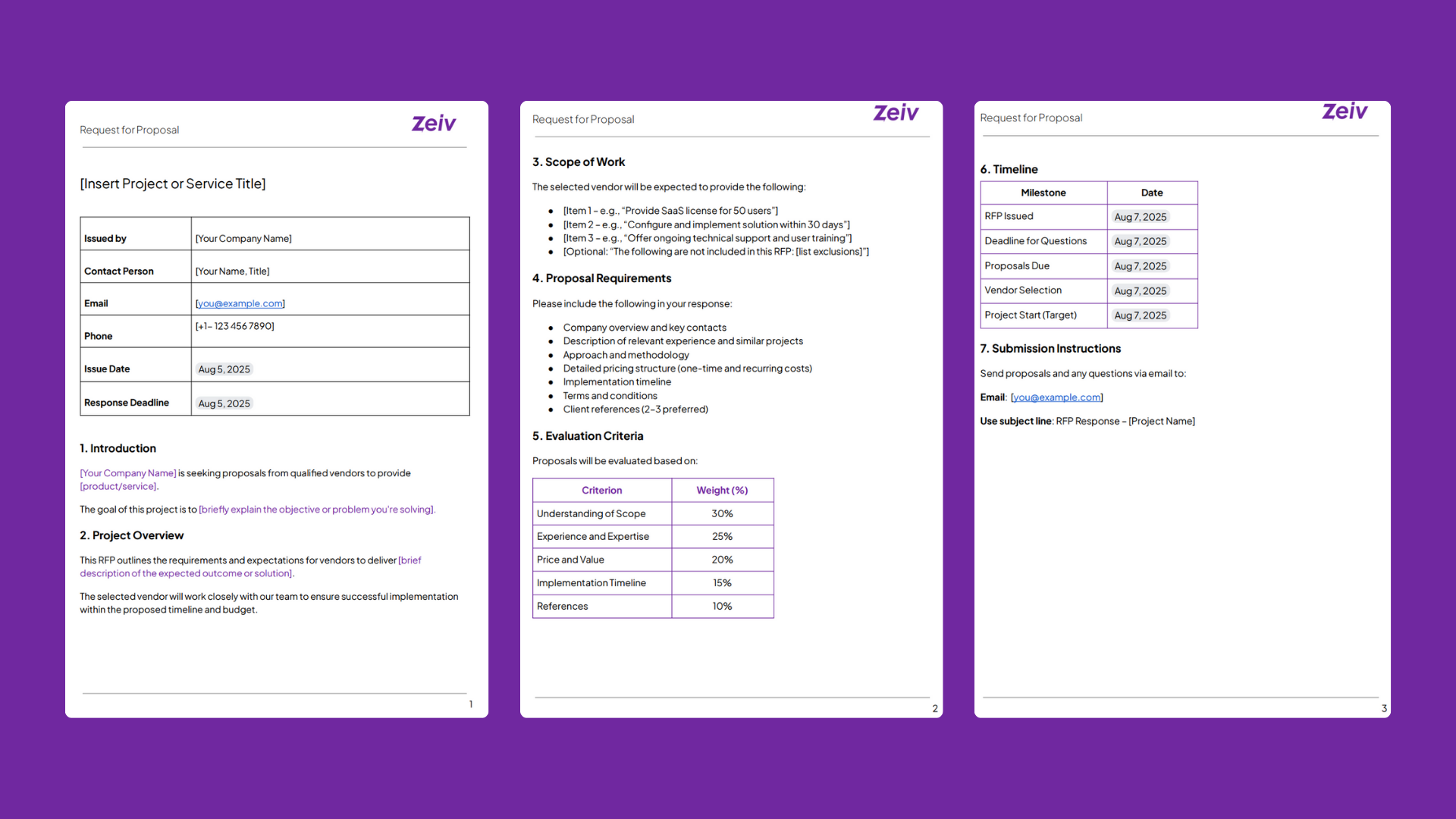Image resolution: width=1456 pixels, height=819 pixels.
Task: Select the Response Deadline date field
Action: [224, 403]
